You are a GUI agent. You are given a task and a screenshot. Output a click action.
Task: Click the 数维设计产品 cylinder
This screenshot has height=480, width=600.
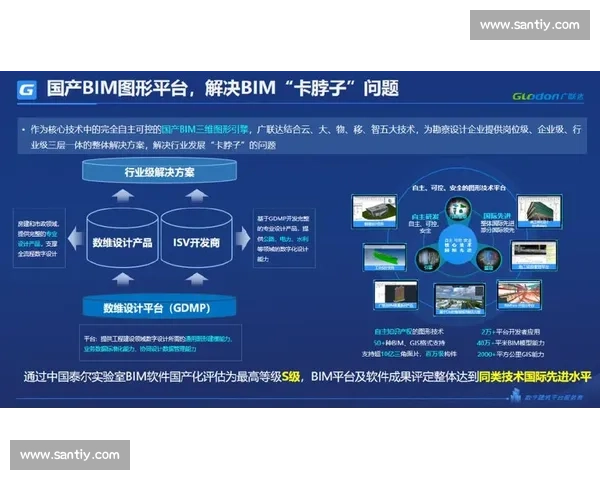[x=122, y=238]
